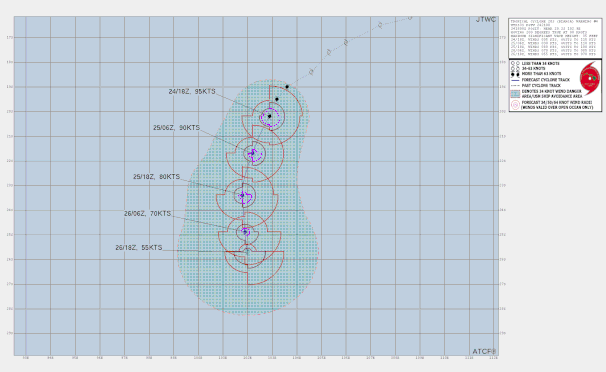Viewport: 606px width, 372px height.
Task: Click the 'LESS THAN 34 KNOTS' legend text
Action: [x=540, y=63]
